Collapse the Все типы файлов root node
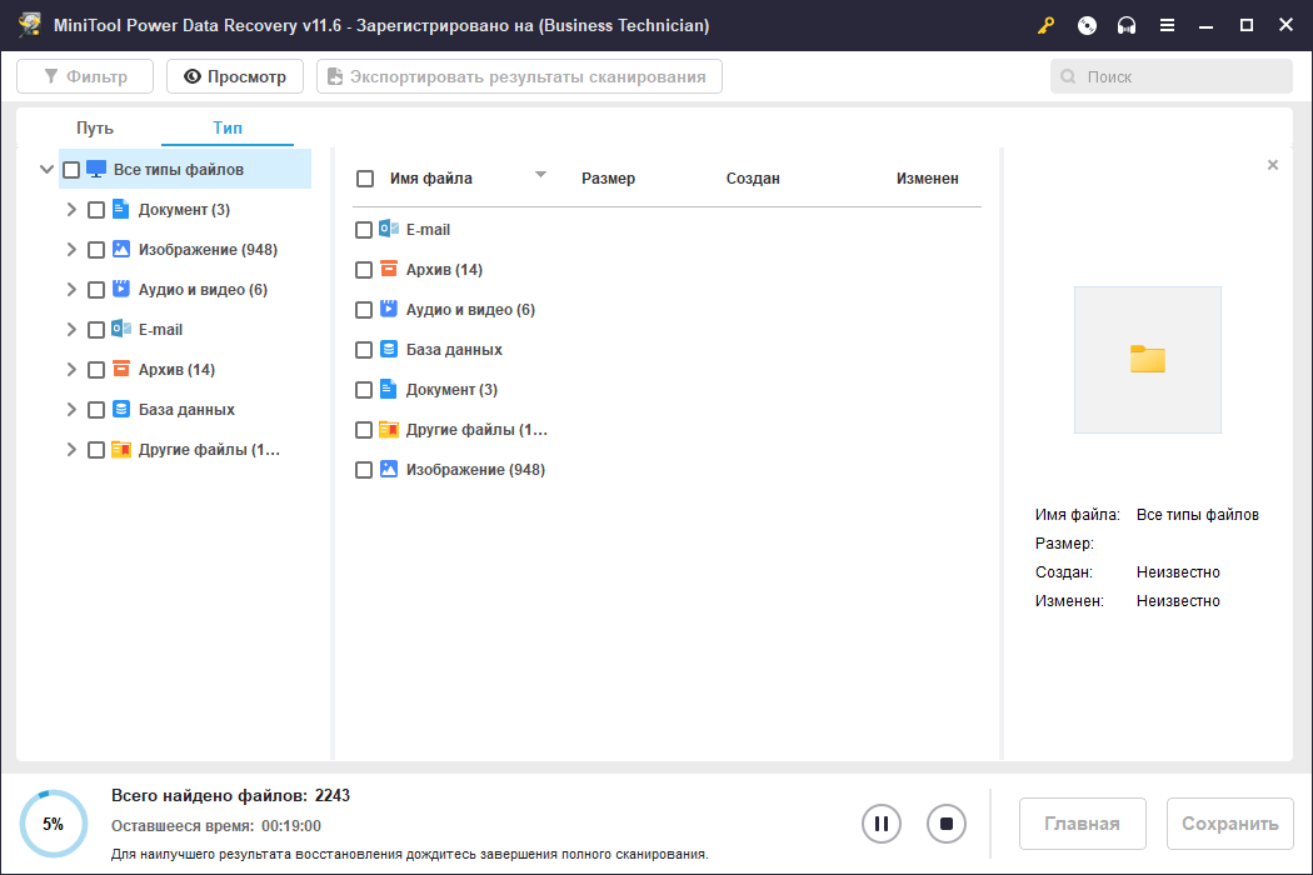 click(x=46, y=170)
